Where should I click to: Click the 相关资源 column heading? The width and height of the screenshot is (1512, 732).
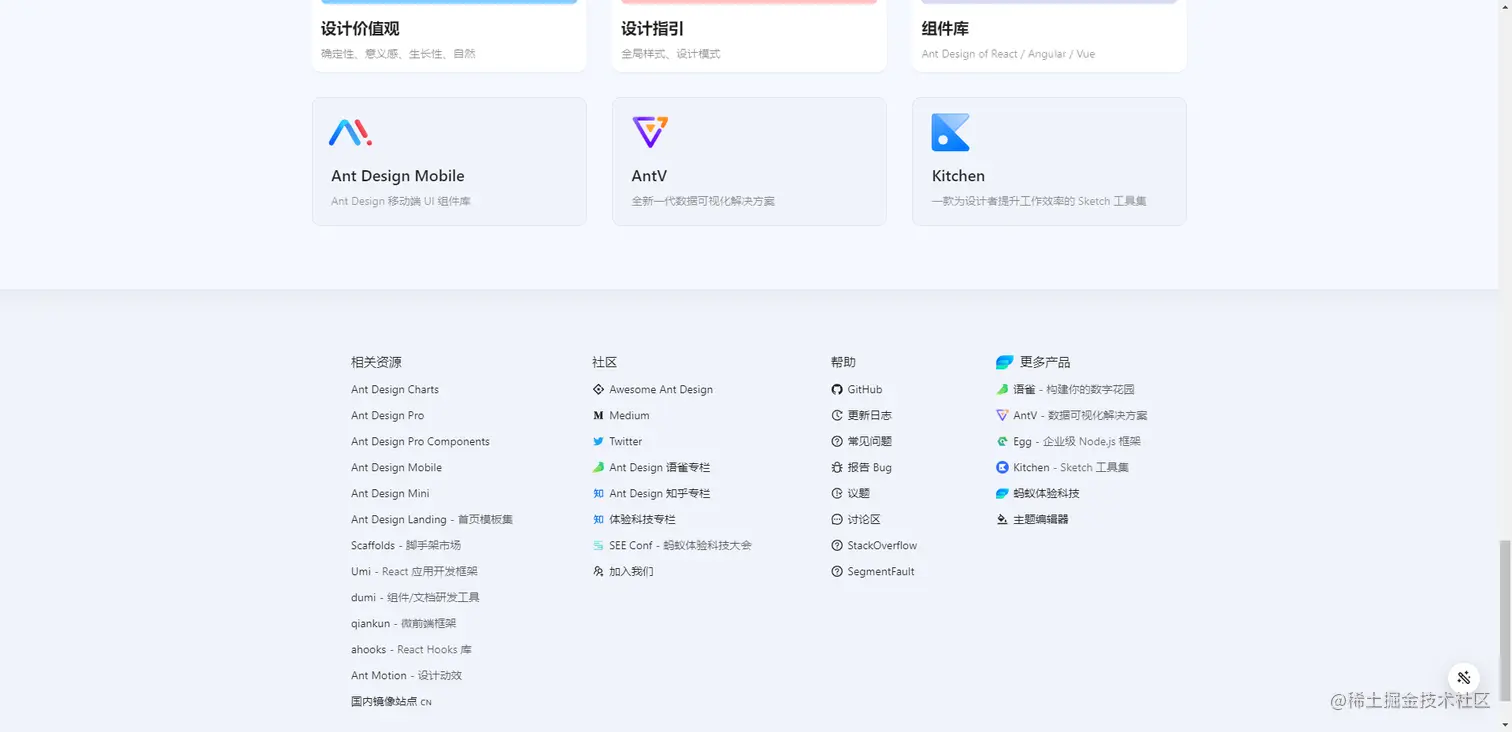pyautogui.click(x=376, y=362)
